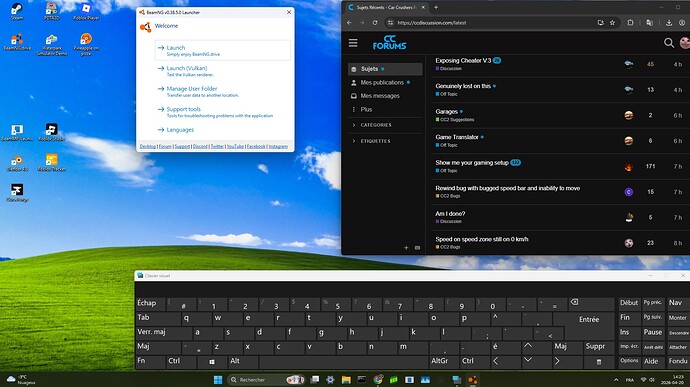Bookmark this page with the star icon
This screenshot has width=690, height=387.
(612, 22)
